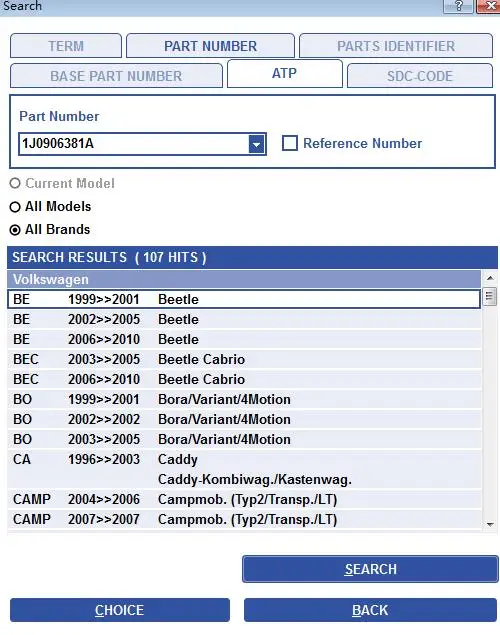Open the Part Number dropdown arrow
The height and width of the screenshot is (635, 500).
click(256, 144)
